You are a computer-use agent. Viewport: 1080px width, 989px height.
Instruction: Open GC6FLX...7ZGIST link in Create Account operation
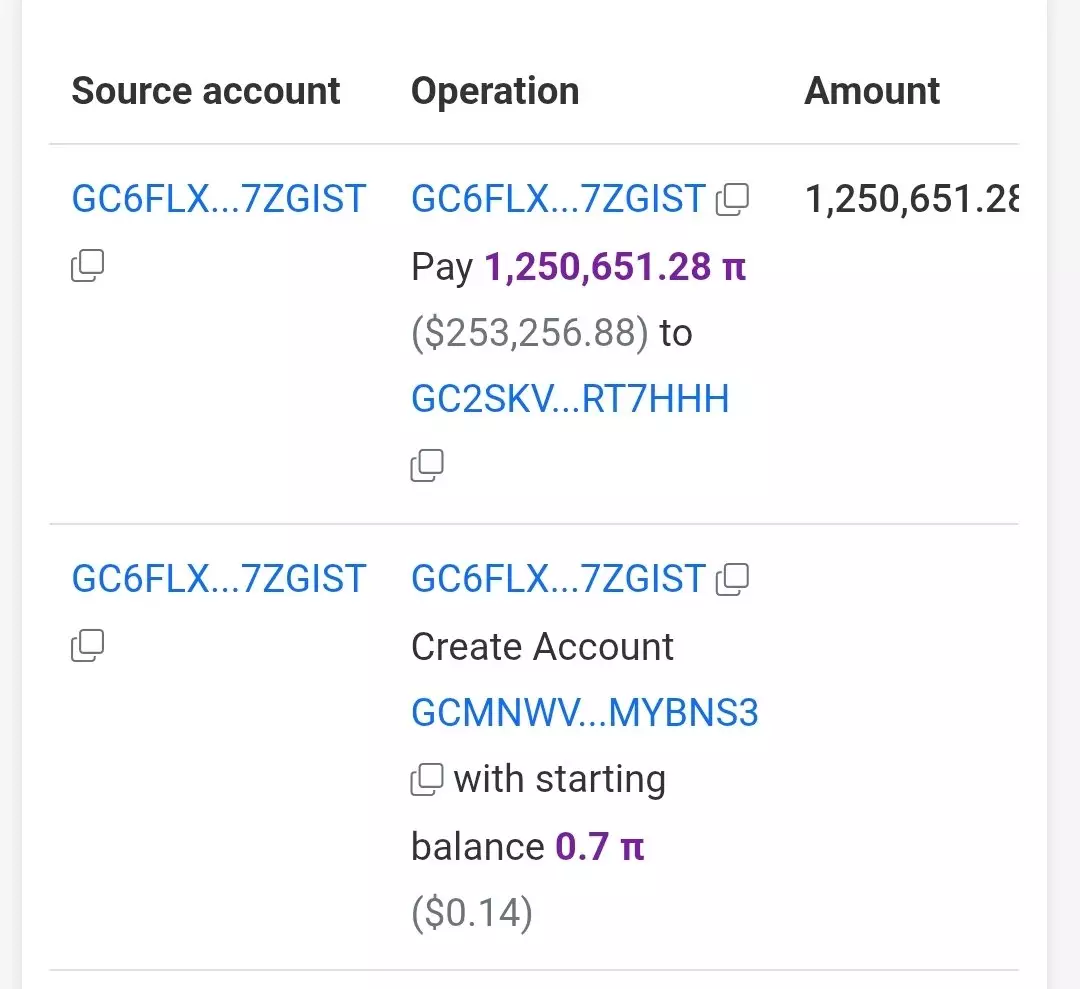[x=558, y=579]
